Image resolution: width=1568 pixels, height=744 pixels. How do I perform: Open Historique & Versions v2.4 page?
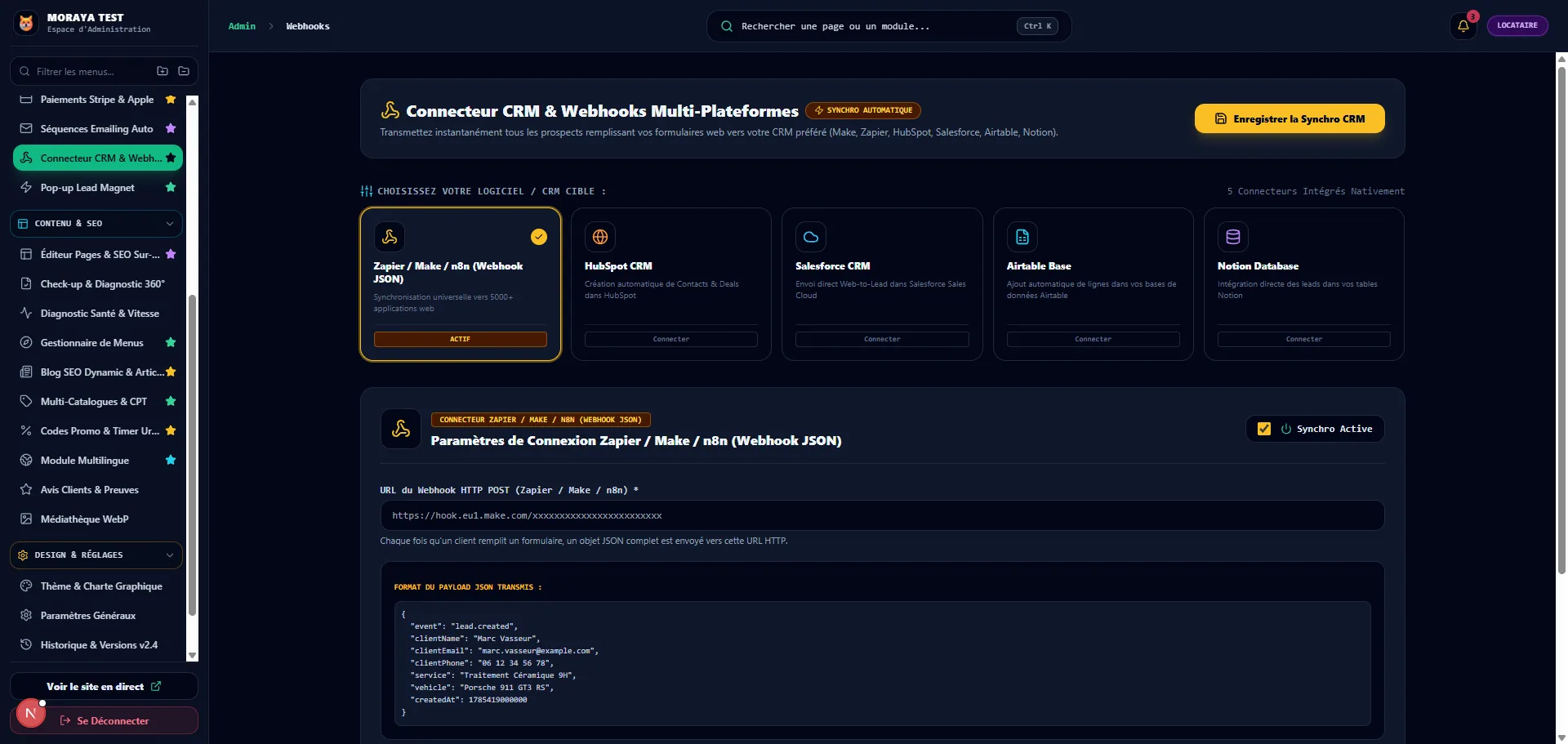coord(98,645)
